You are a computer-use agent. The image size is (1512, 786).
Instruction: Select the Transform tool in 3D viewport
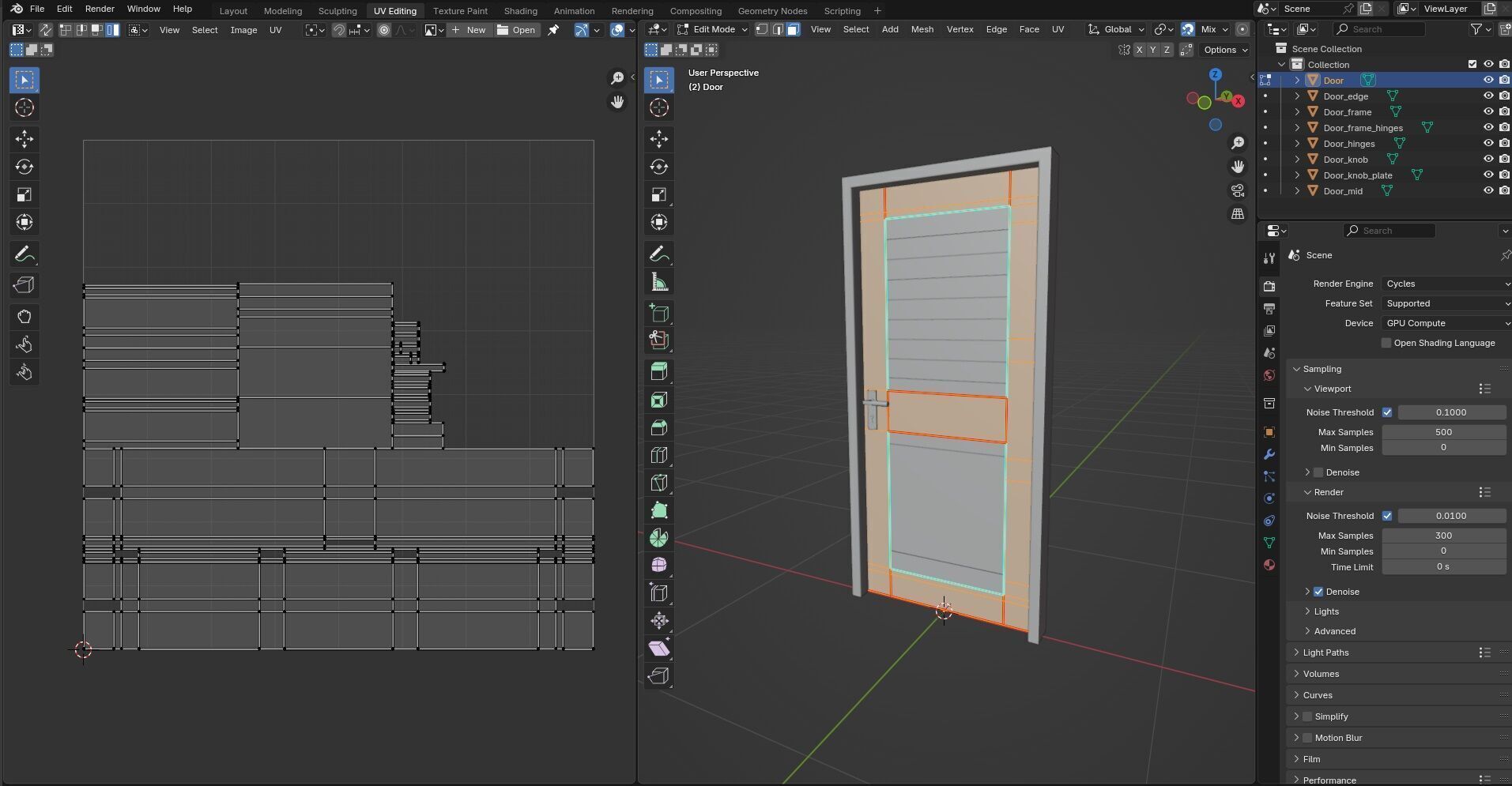coord(659,222)
